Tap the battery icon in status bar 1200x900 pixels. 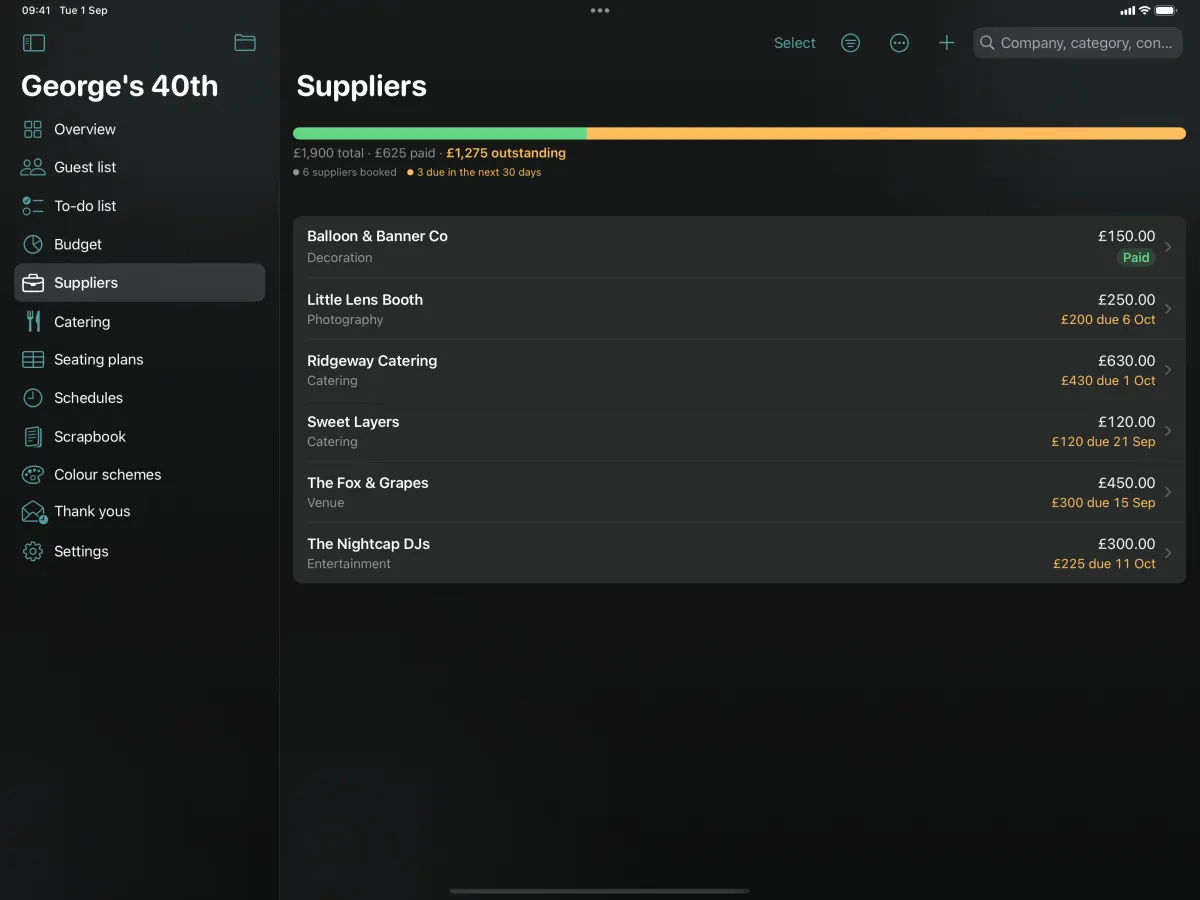[1166, 10]
